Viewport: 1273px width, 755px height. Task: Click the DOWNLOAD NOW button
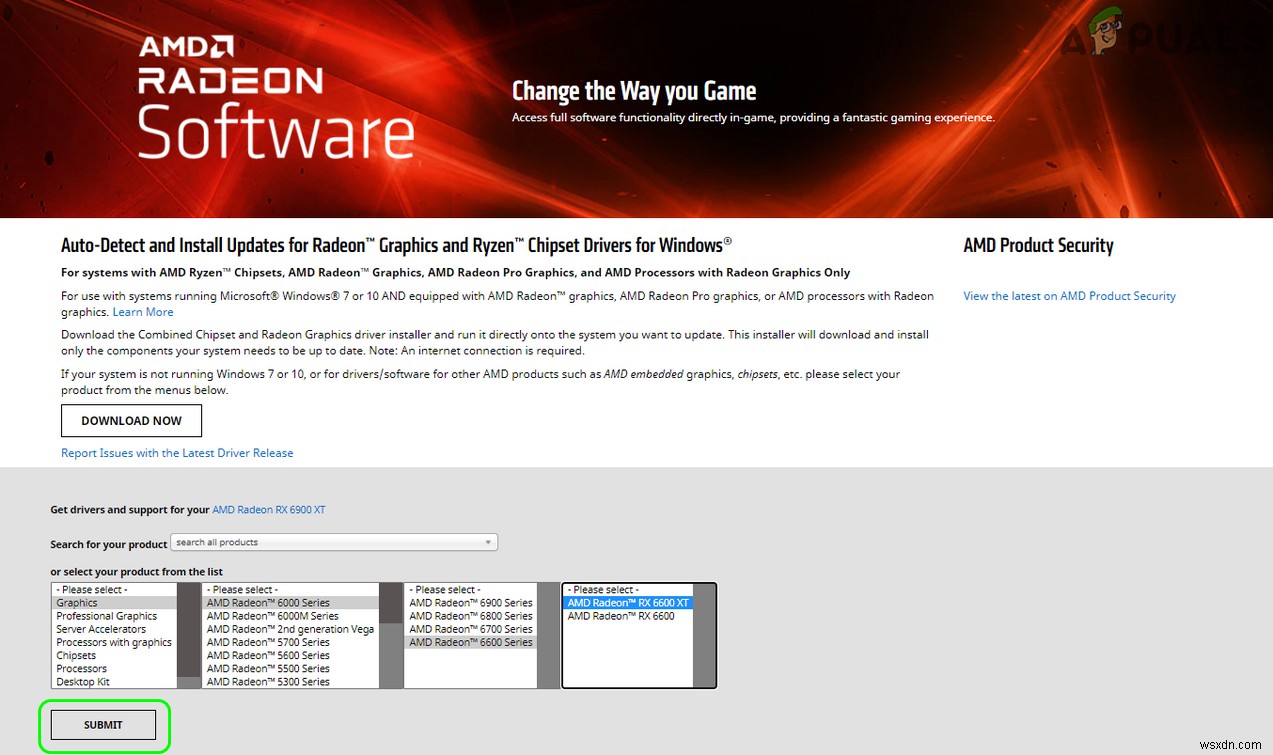[x=131, y=420]
